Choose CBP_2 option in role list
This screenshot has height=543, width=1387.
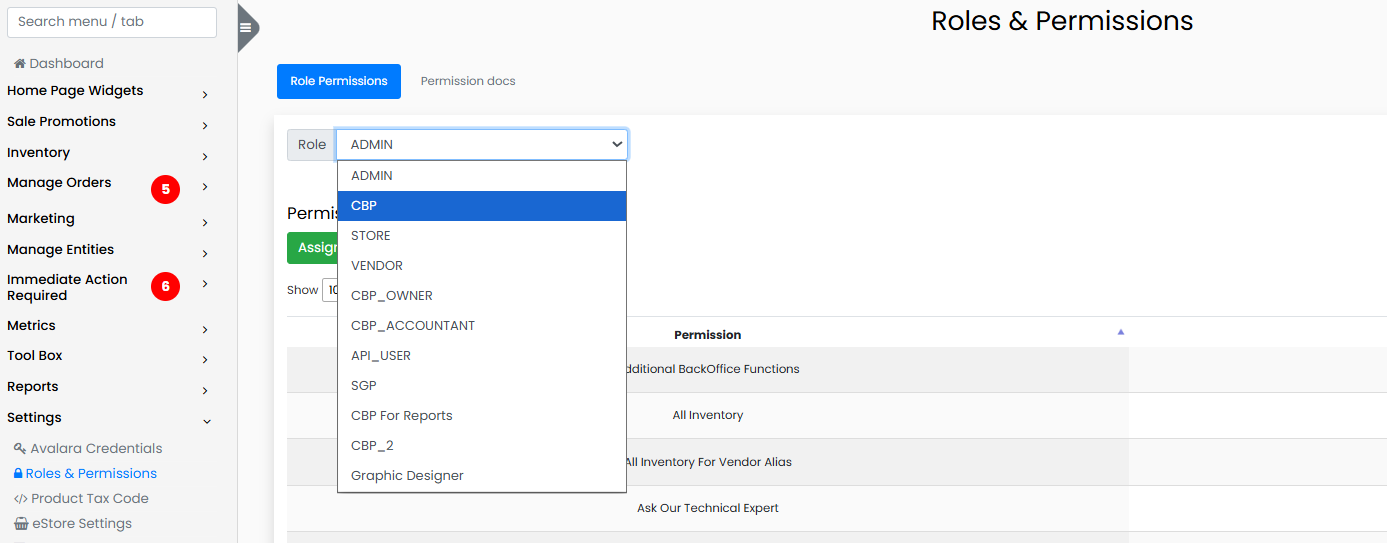(482, 446)
